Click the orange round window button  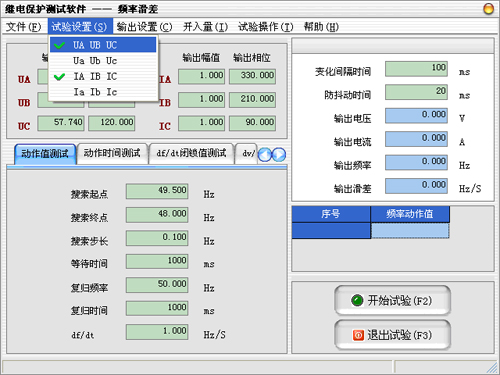(488, 9)
